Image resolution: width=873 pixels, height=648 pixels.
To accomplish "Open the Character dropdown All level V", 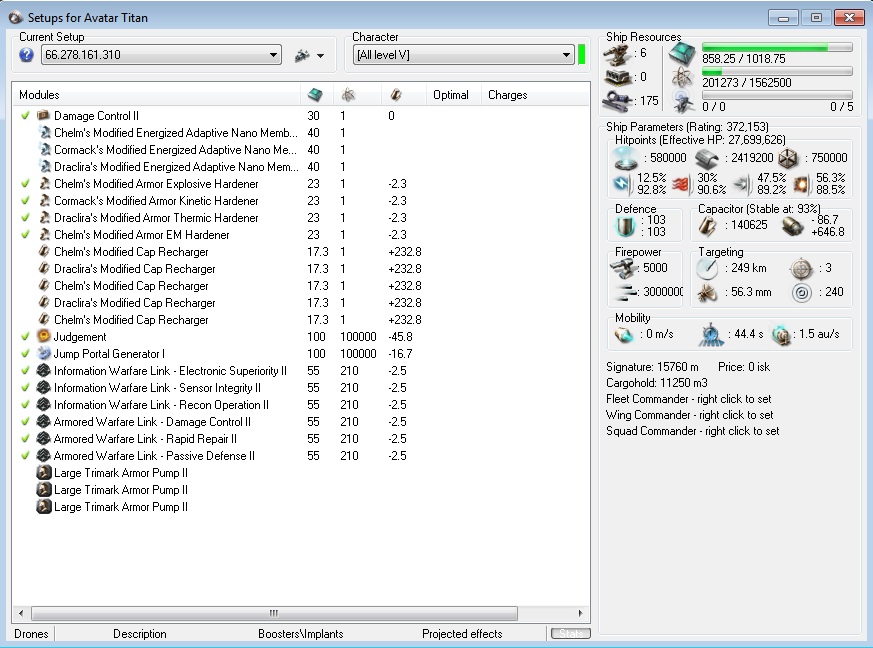I will tap(463, 55).
